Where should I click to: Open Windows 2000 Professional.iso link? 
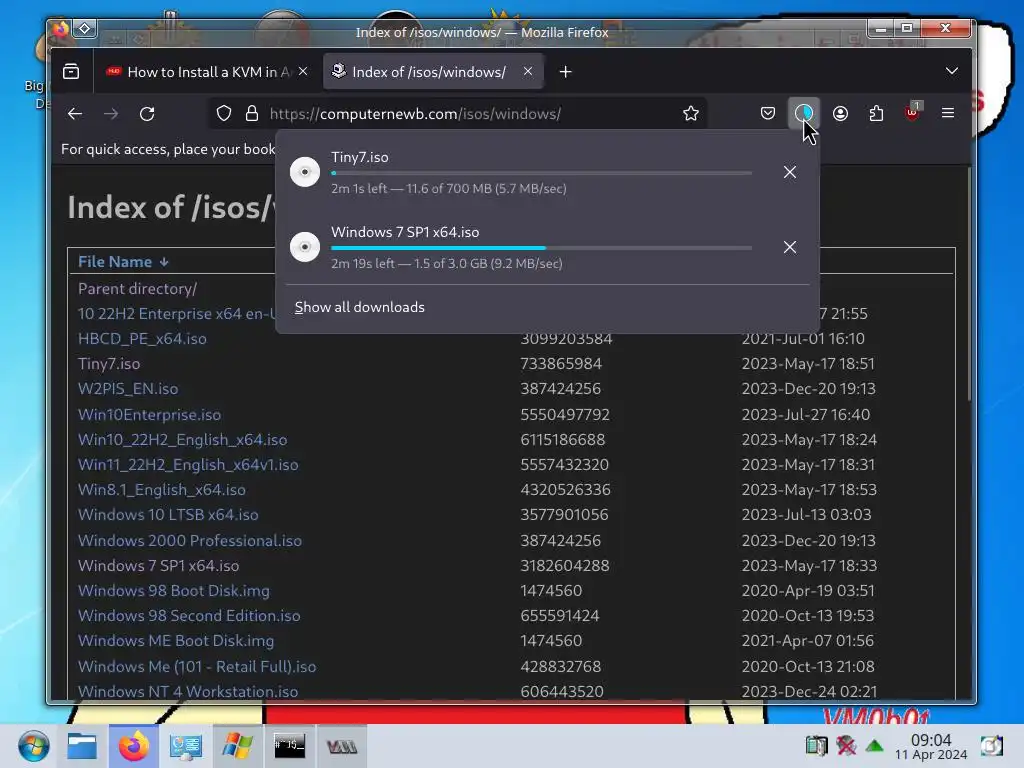point(189,541)
